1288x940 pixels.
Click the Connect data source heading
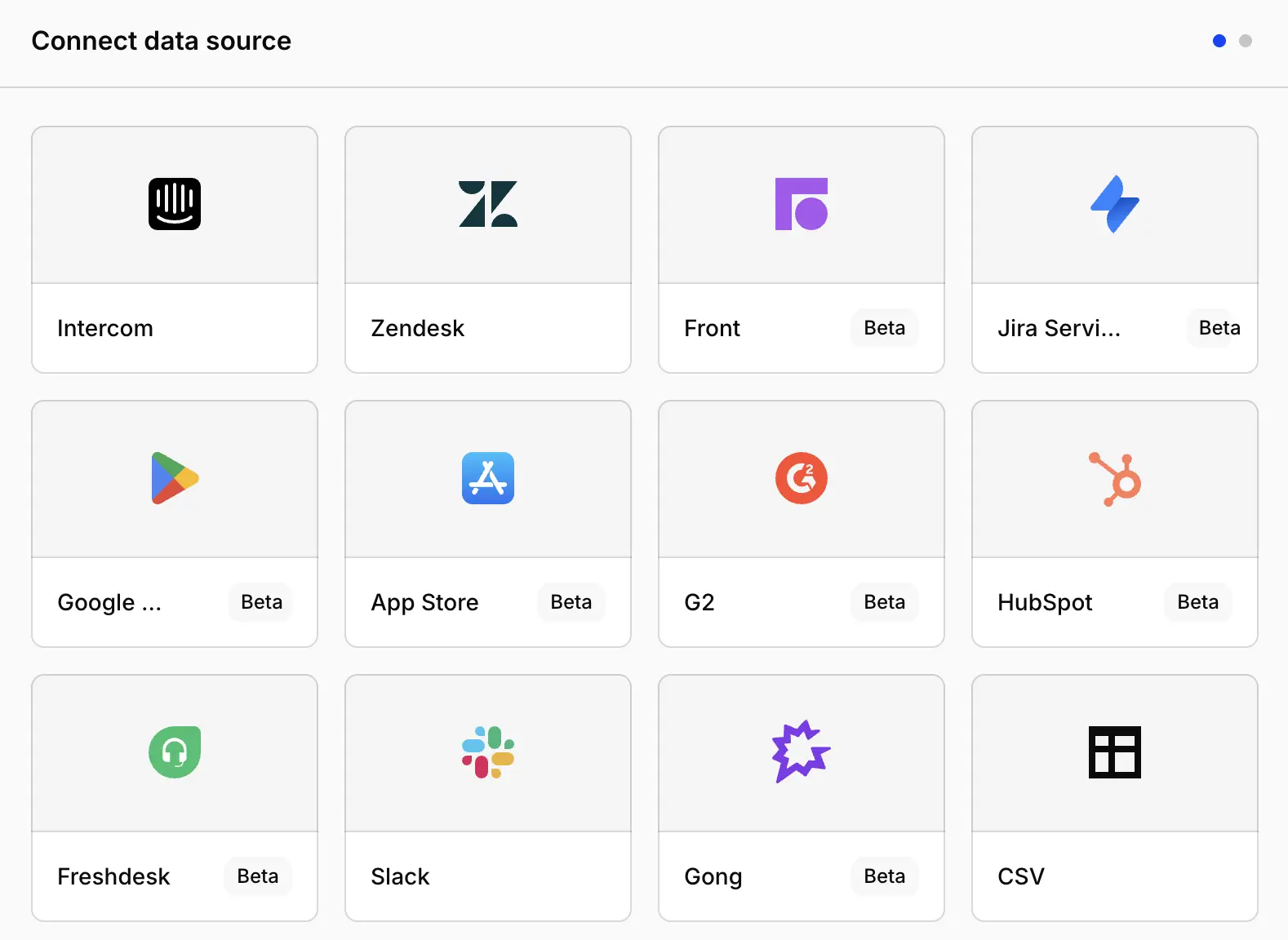161,41
